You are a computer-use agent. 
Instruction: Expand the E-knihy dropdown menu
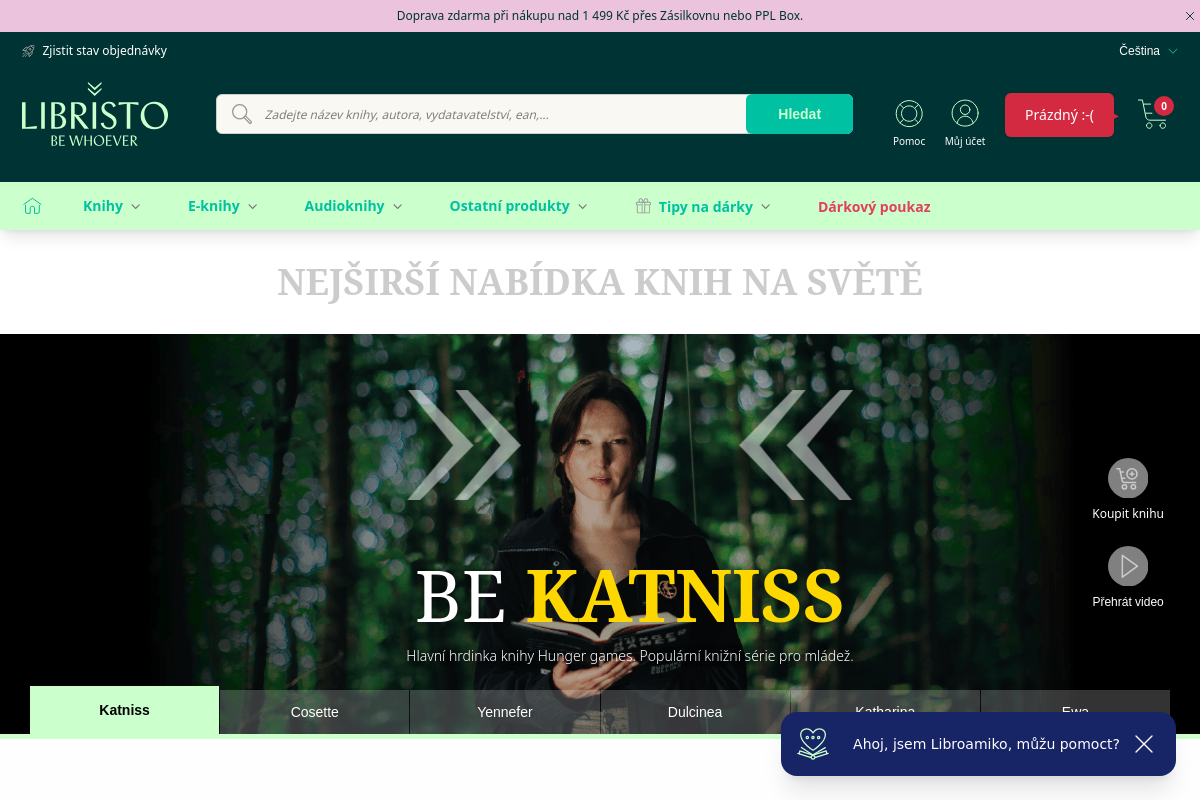[223, 206]
